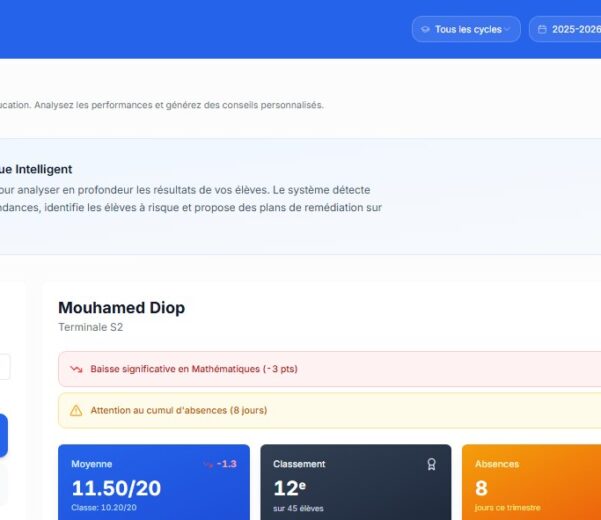Click the jours ce trimestre text
The width and height of the screenshot is (601, 520).
507,508
